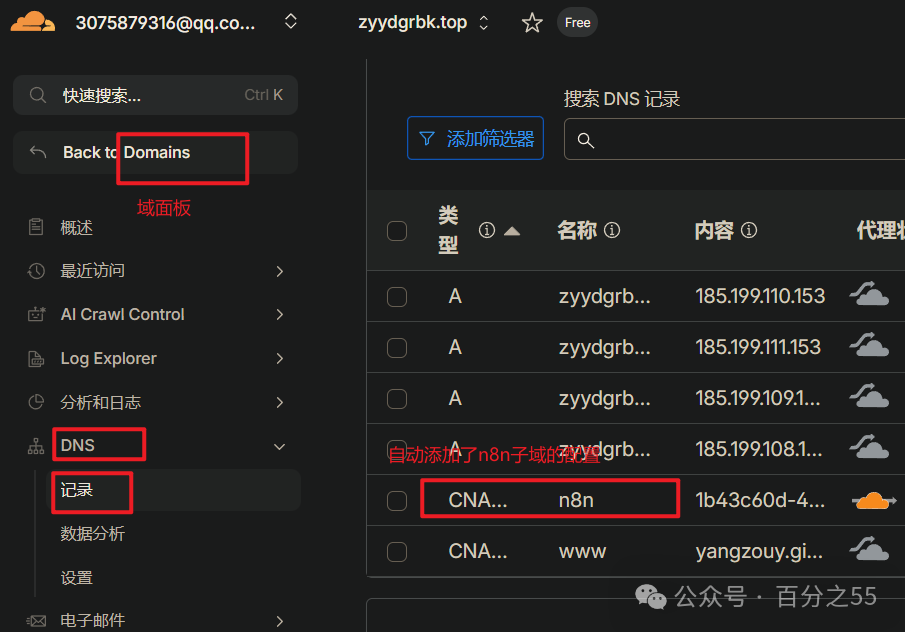905x632 pixels.
Task: Open the zyydgrbk.top domain selector
Action: (x=484, y=22)
